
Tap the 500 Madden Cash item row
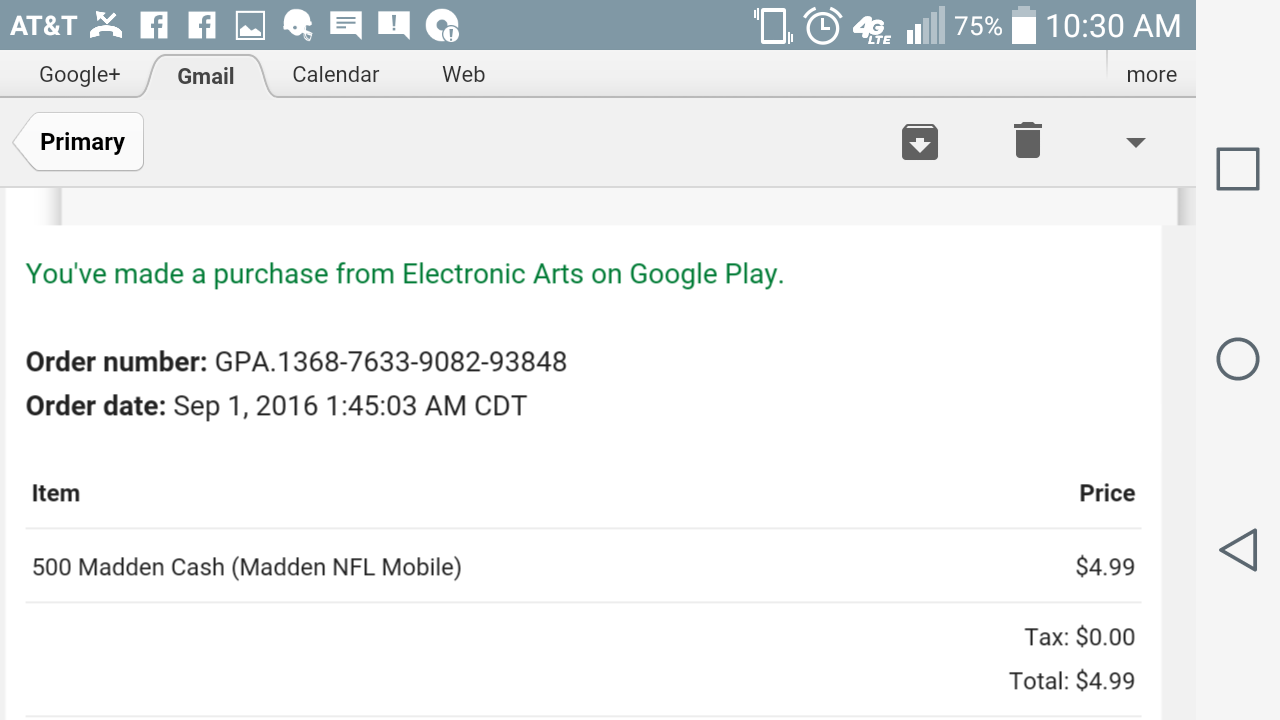[x=583, y=567]
